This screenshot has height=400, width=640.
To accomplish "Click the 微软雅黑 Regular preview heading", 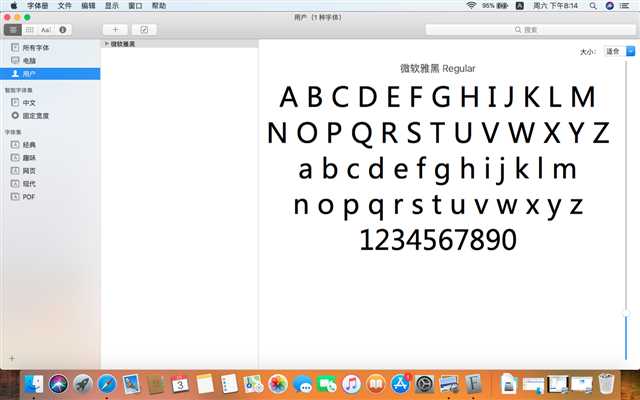I will click(x=438, y=69).
